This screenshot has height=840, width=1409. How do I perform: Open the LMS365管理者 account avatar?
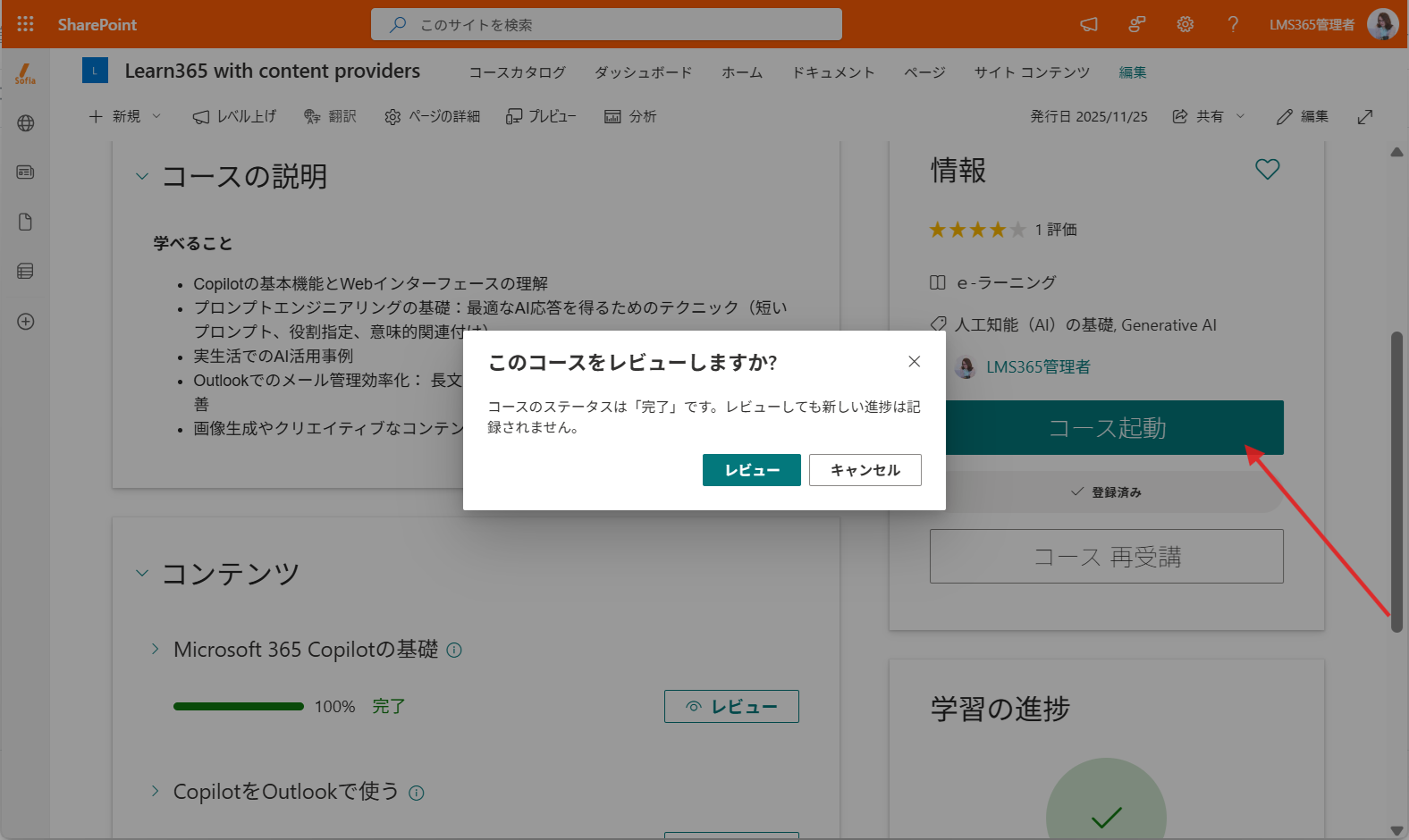(x=1382, y=24)
